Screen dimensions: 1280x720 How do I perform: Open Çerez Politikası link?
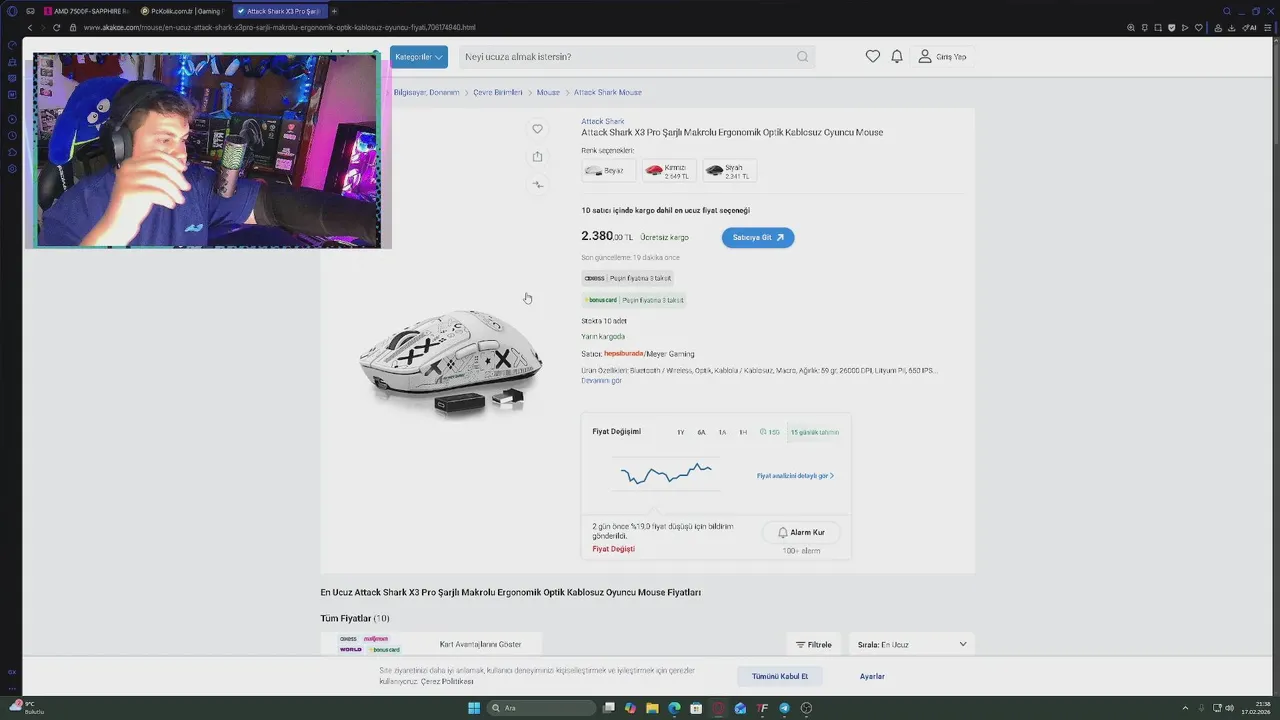point(447,681)
